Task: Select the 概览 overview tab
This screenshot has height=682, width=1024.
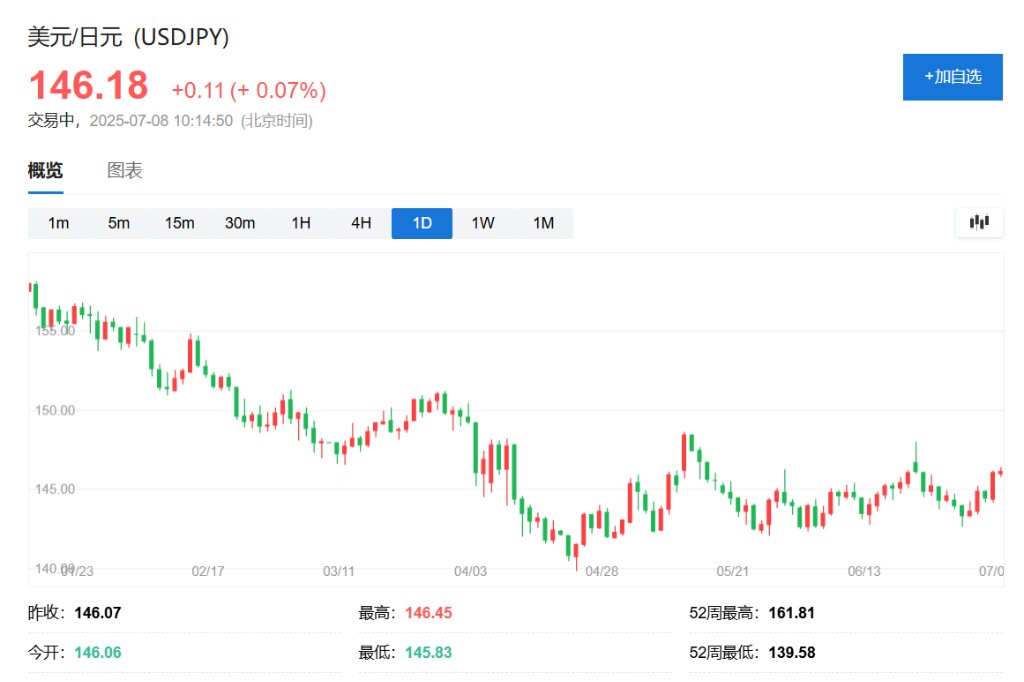Action: coord(45,171)
